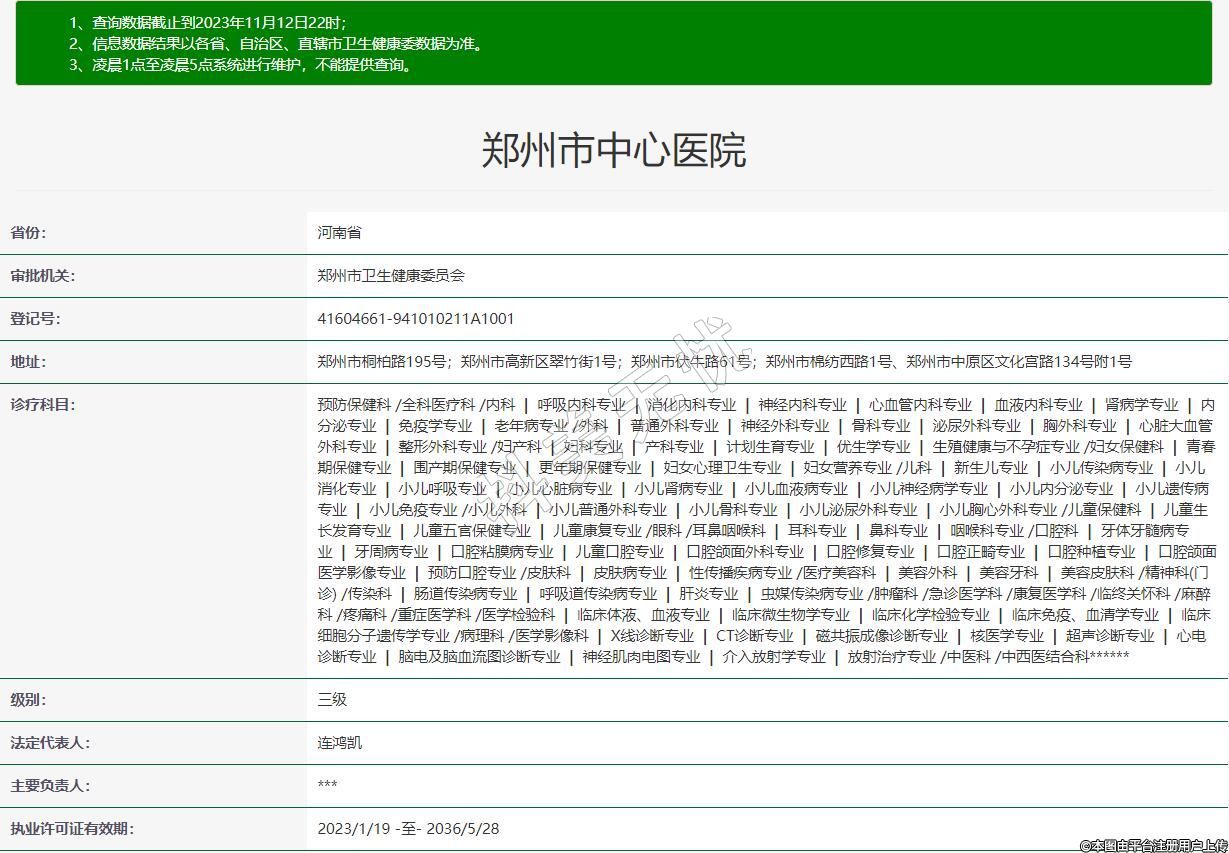
Task: Select the 省份 row label
Action: (28, 233)
